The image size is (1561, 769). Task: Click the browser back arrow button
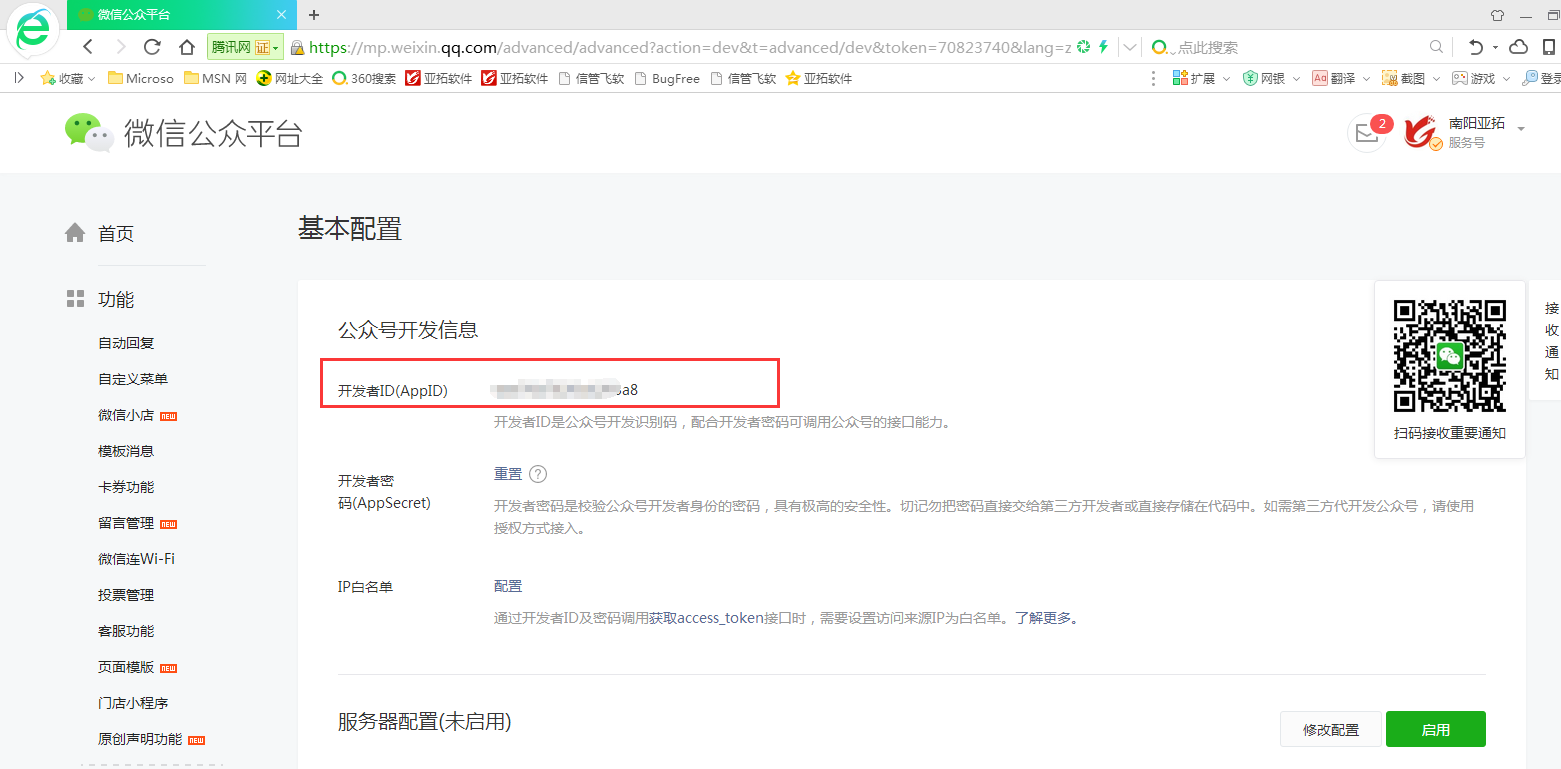(88, 47)
